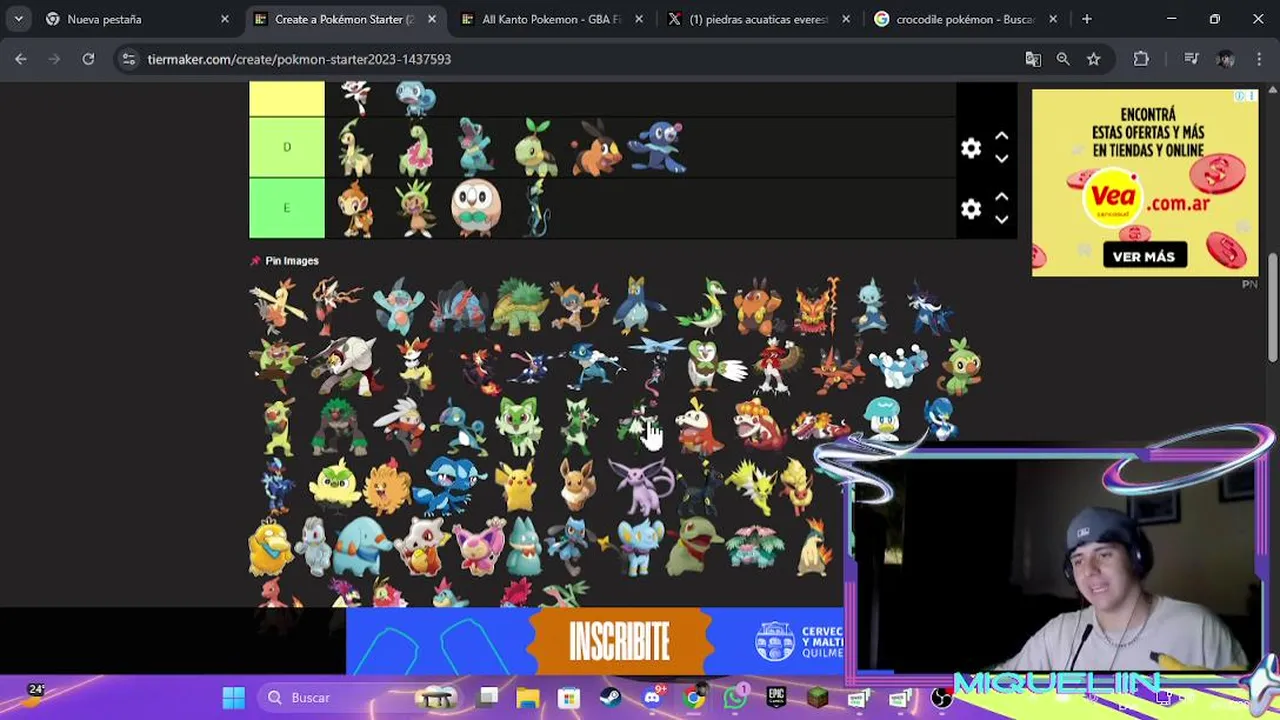Open Discord from the taskbar
The height and width of the screenshot is (720, 1280).
652,697
